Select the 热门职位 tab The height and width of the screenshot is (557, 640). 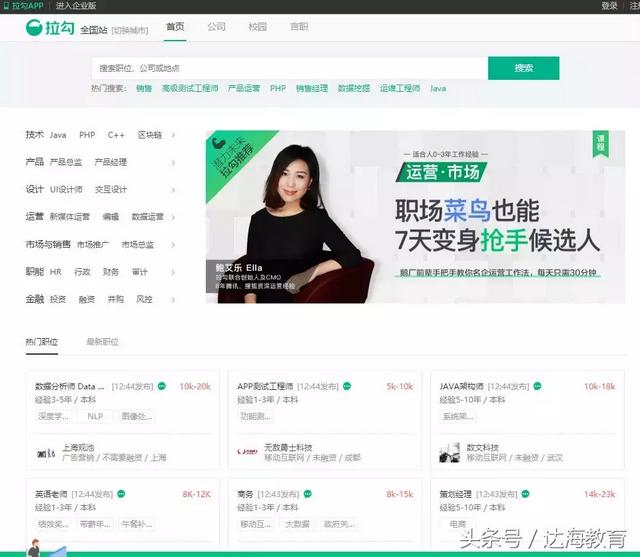(42, 342)
